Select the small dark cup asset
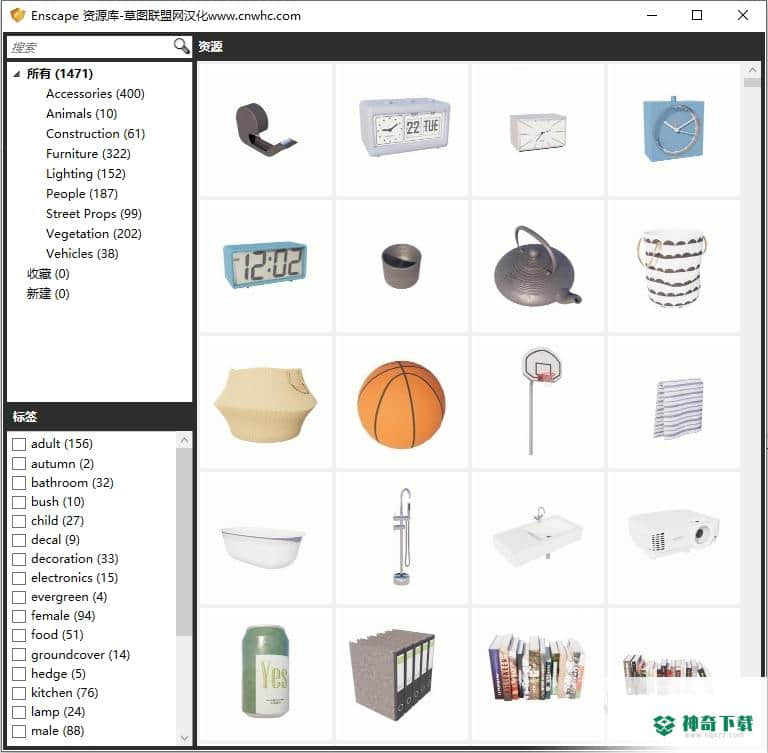The width and height of the screenshot is (768, 753). coord(402,266)
